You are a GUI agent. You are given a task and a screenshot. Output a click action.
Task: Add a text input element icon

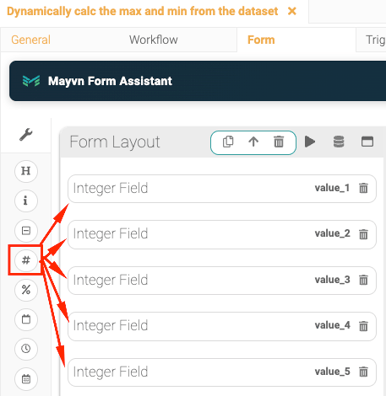(x=26, y=230)
